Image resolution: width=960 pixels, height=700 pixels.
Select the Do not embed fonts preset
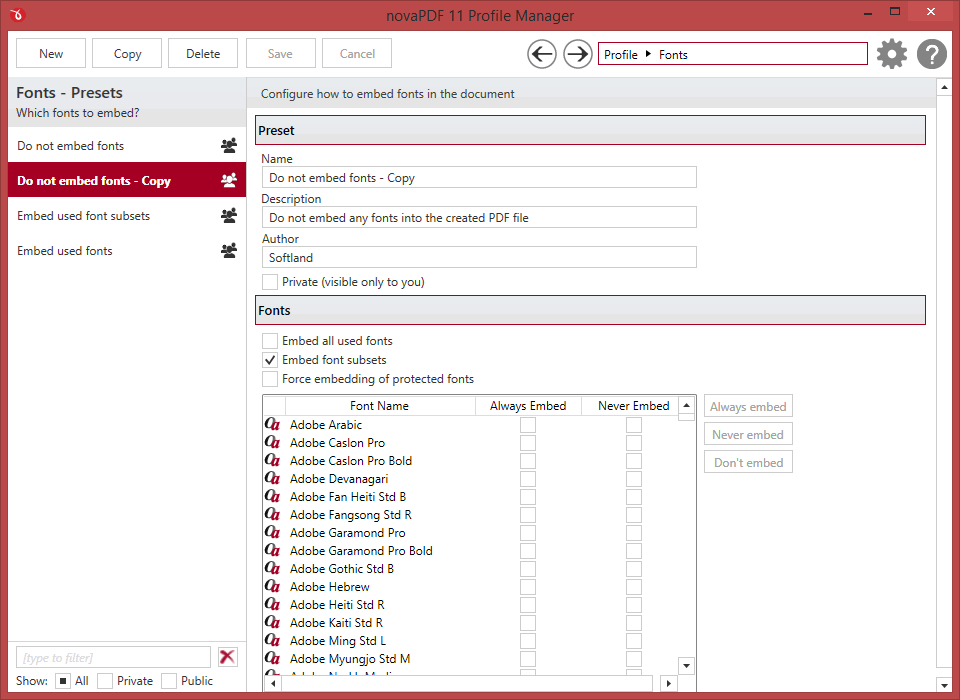tap(127, 146)
